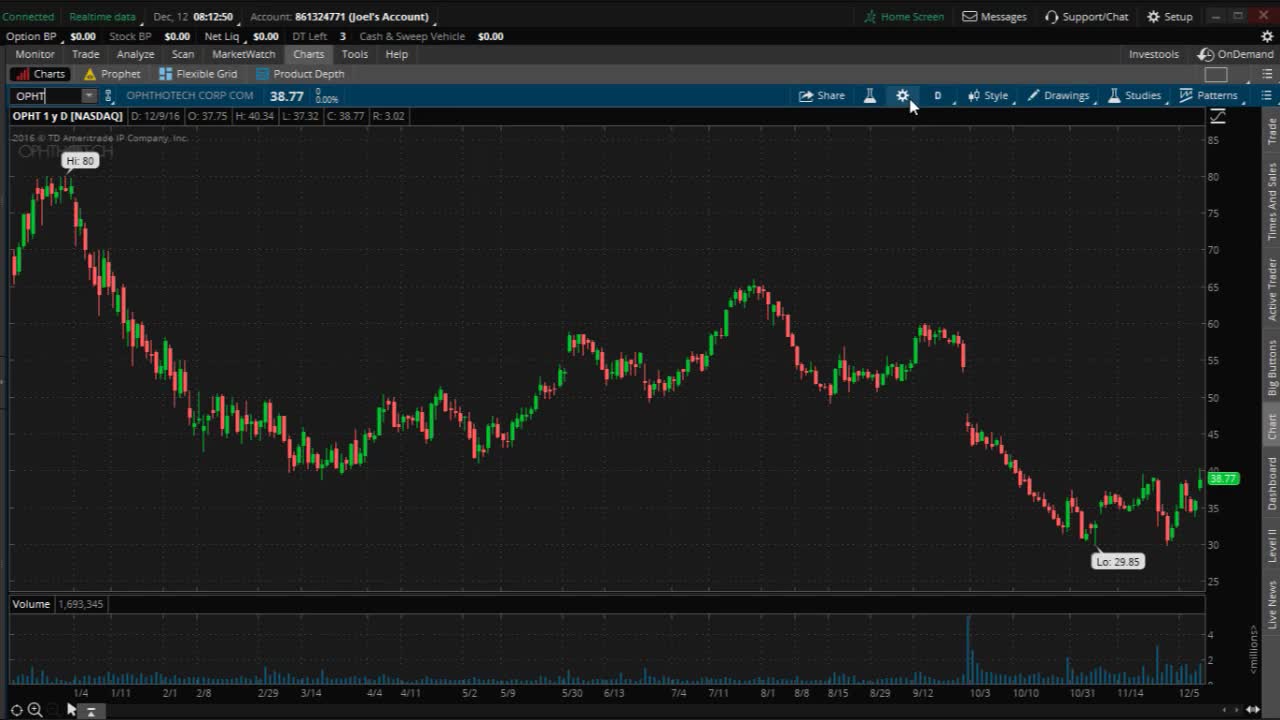Switch to the Trade tab
Screen dimensions: 1280x720
click(x=85, y=54)
